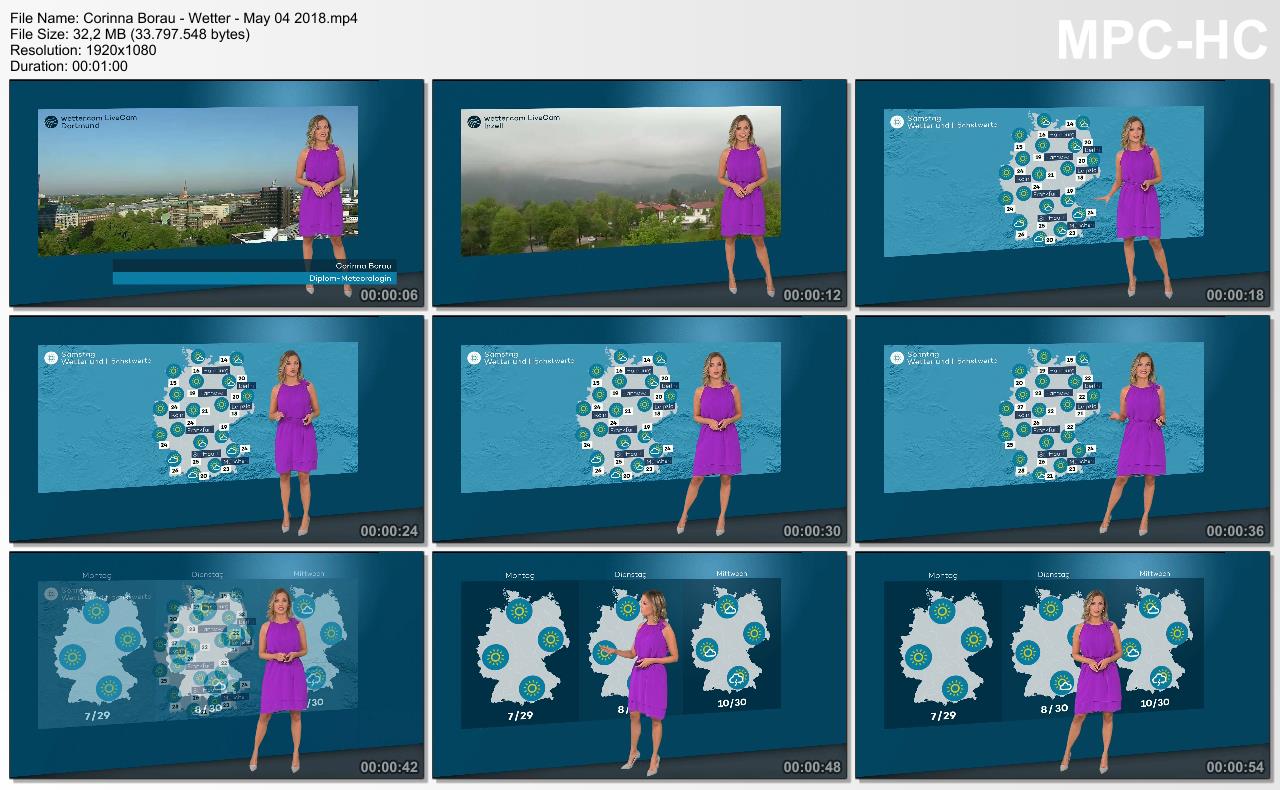The width and height of the screenshot is (1280, 790).
Task: Select the thumbnail at 00:00:18
Action: (x=1063, y=193)
